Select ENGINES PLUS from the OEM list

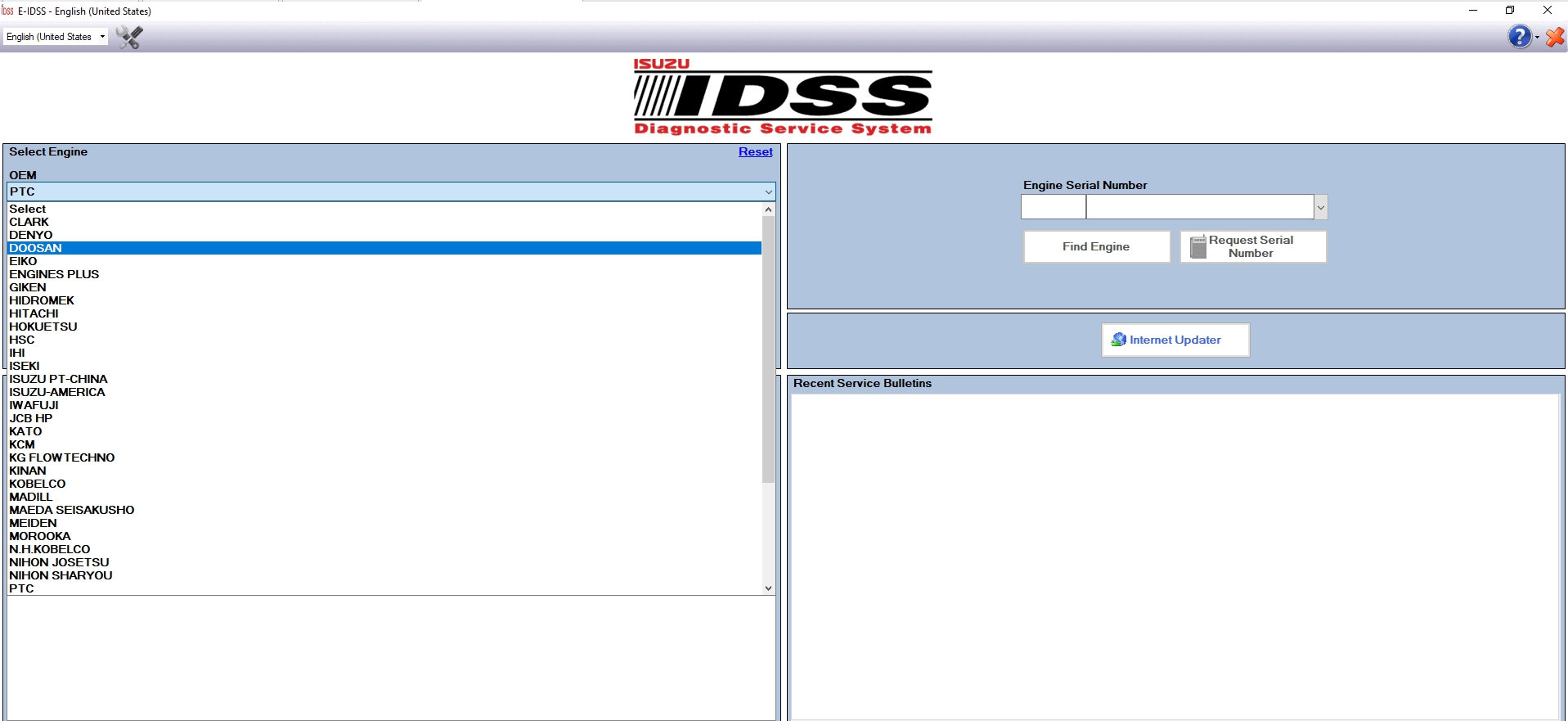point(384,274)
